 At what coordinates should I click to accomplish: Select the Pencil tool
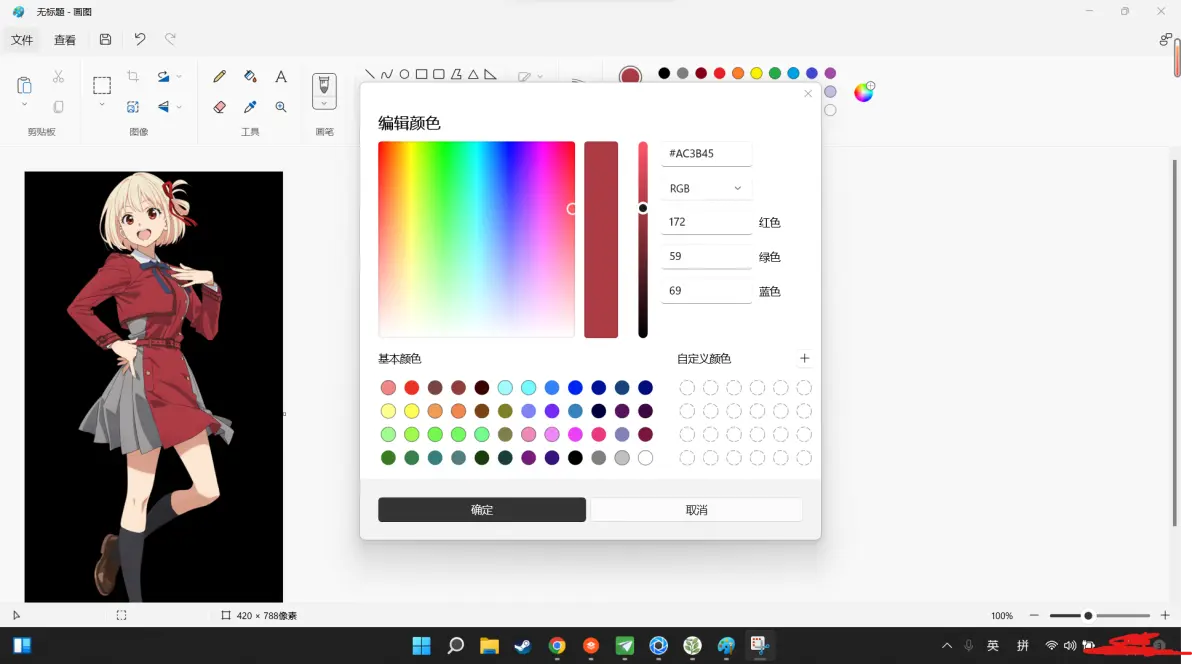coord(220,76)
